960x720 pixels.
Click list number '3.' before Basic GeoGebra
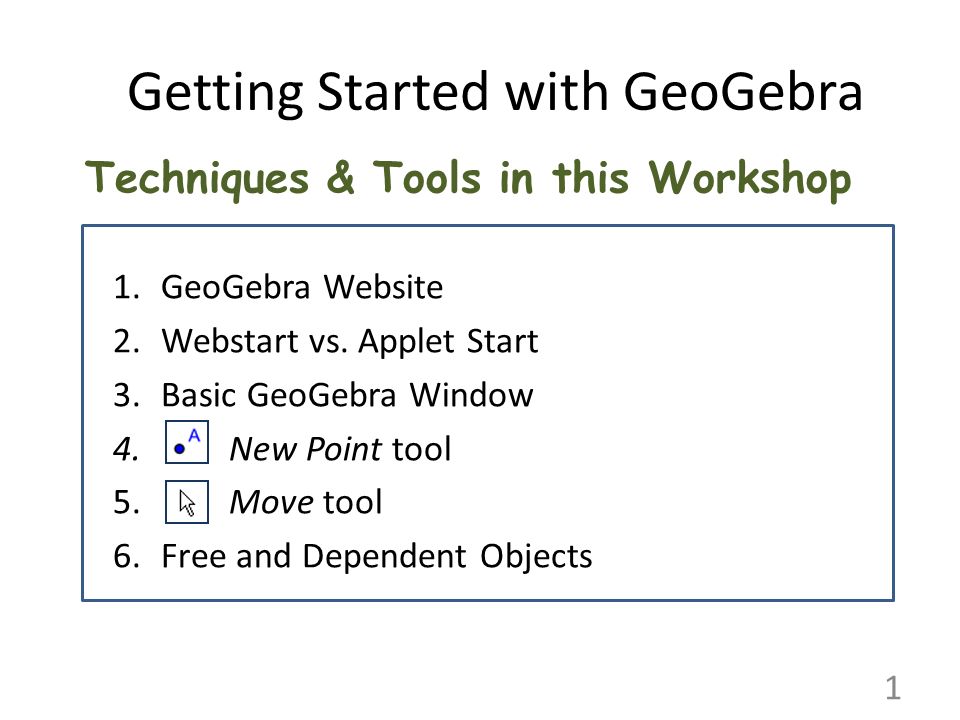coord(127,395)
